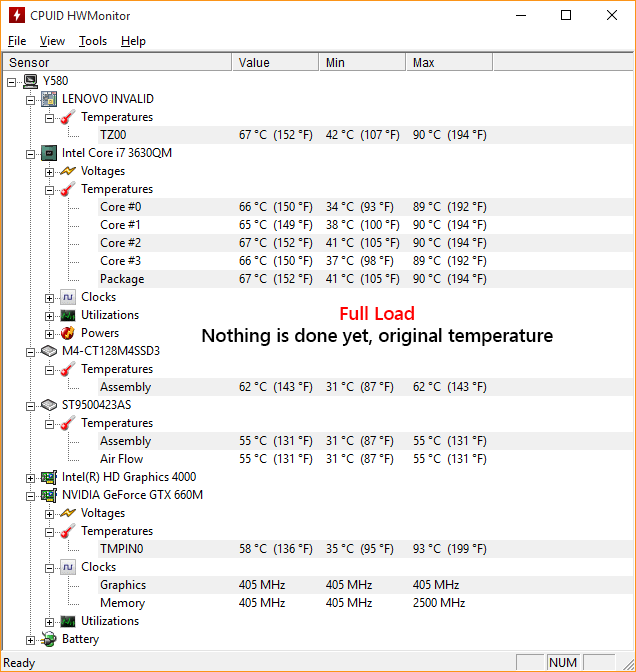Collapse the NVIDIA GeForce GTX 660M node

[30, 496]
